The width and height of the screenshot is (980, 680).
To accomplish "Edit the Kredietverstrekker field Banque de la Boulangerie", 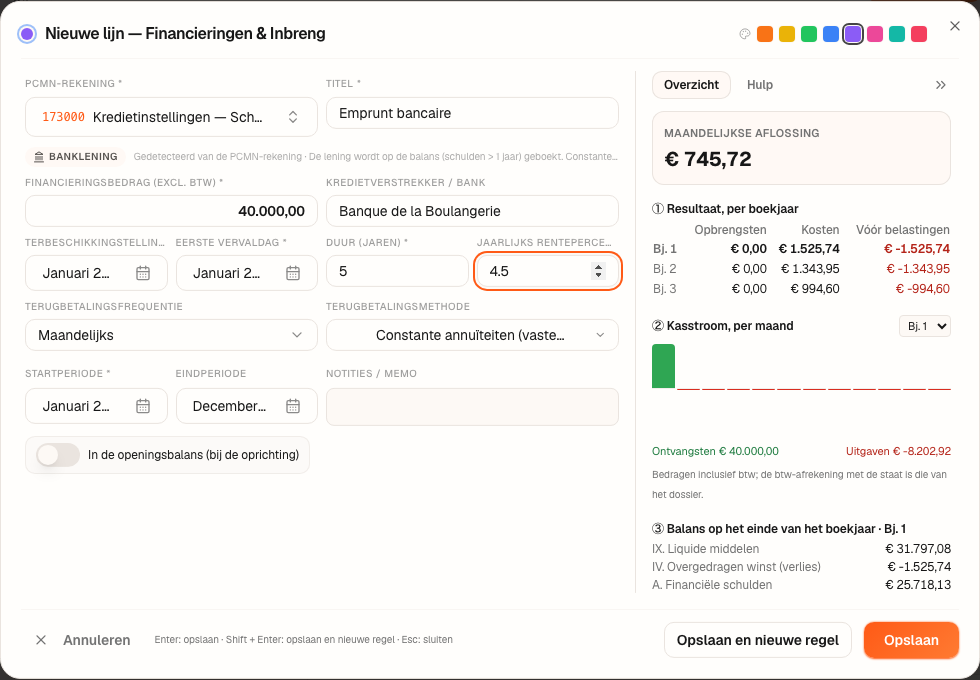I will 472,211.
